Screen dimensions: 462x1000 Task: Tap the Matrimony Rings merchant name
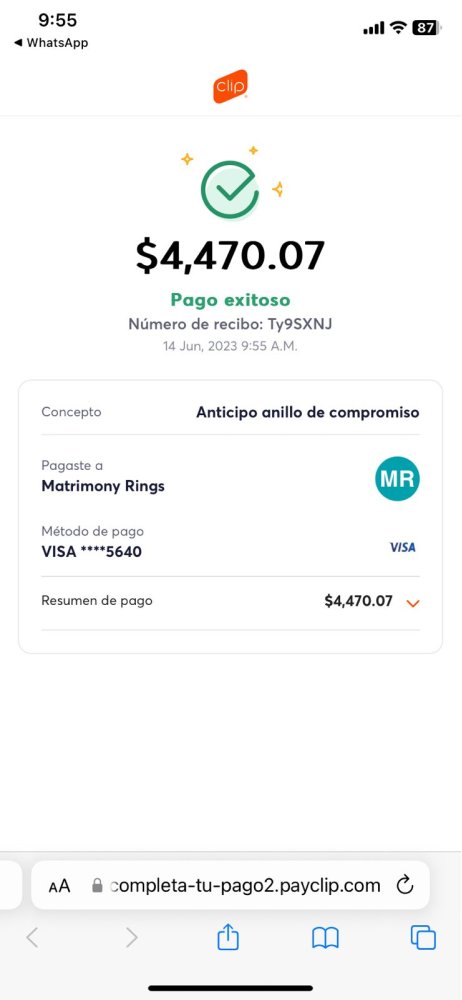coord(103,487)
